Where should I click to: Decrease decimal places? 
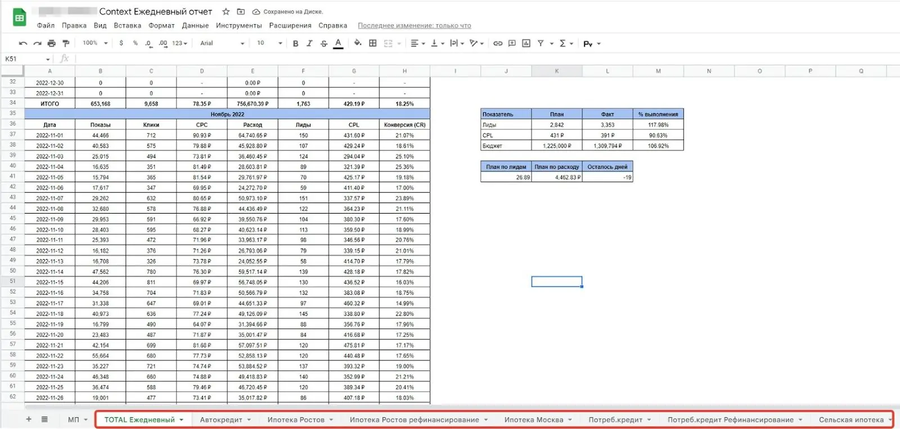149,43
